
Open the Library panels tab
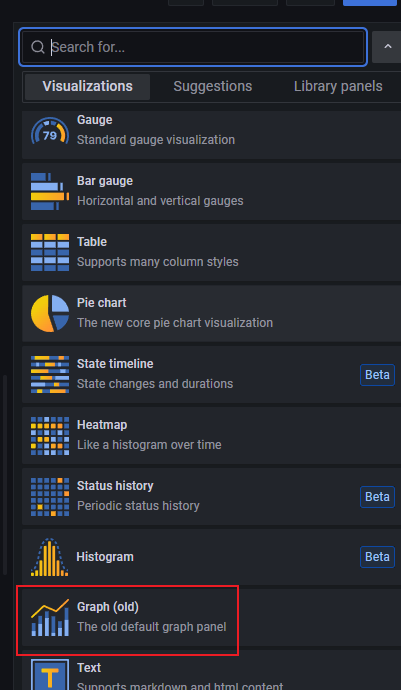click(x=338, y=86)
